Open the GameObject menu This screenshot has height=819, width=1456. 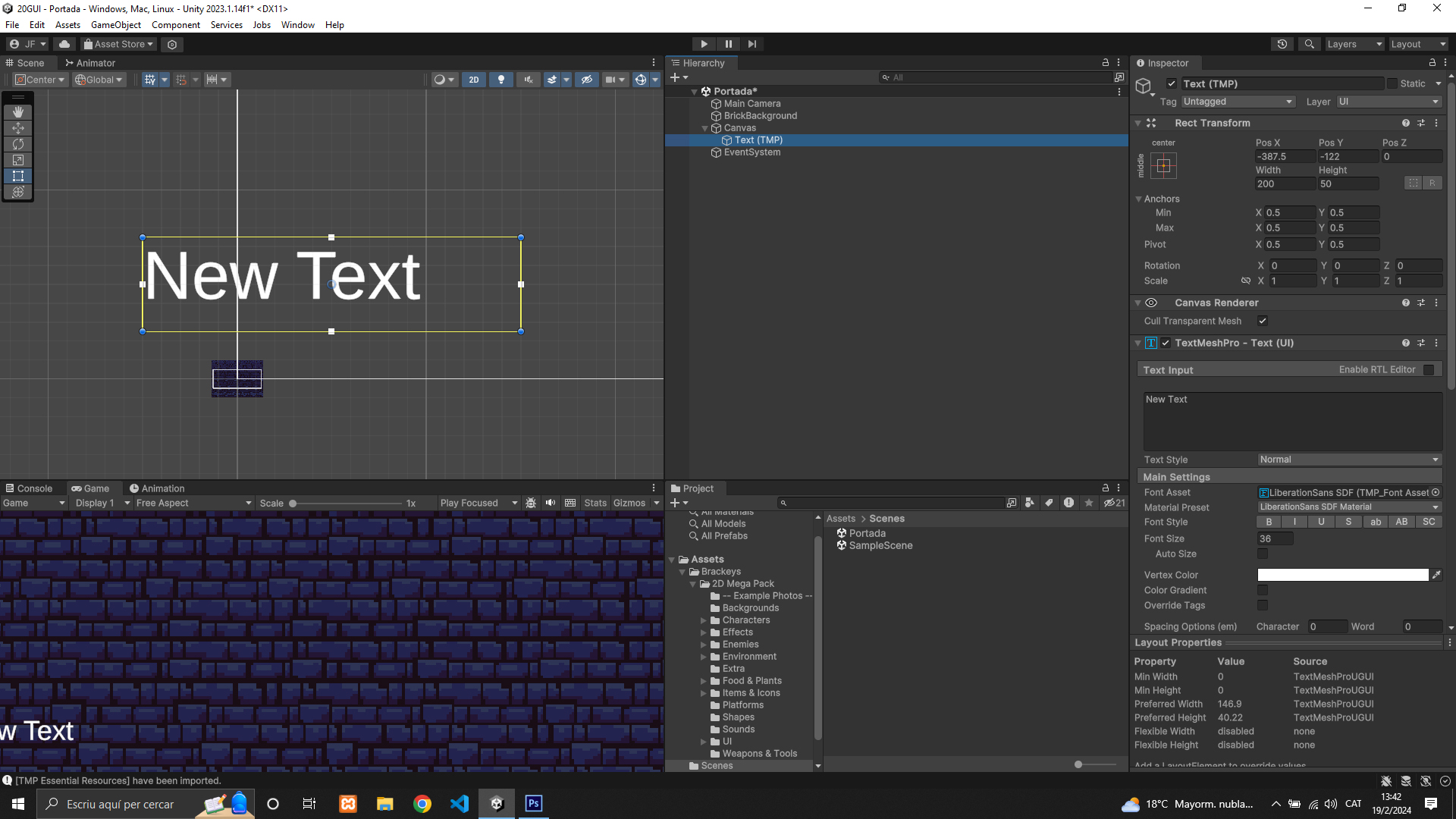[115, 25]
